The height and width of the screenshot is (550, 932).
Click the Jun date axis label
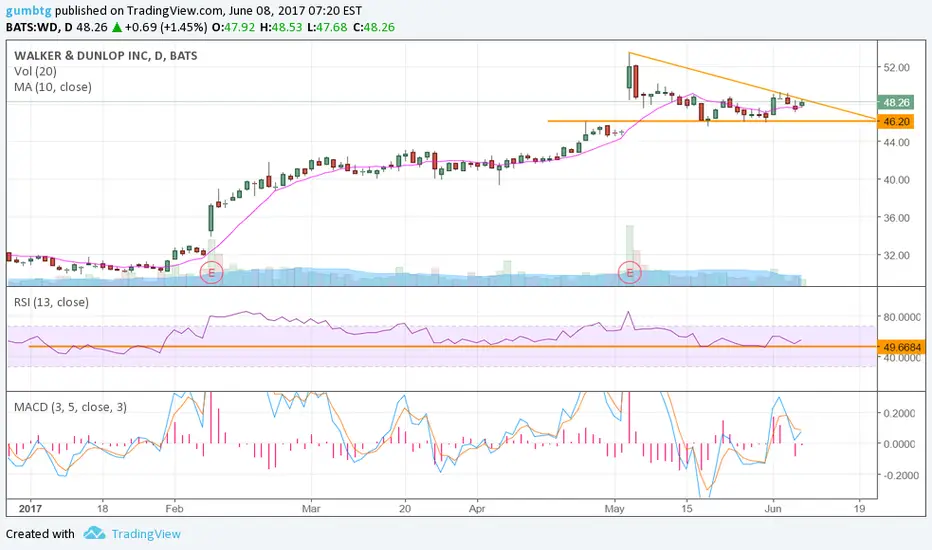[773, 509]
